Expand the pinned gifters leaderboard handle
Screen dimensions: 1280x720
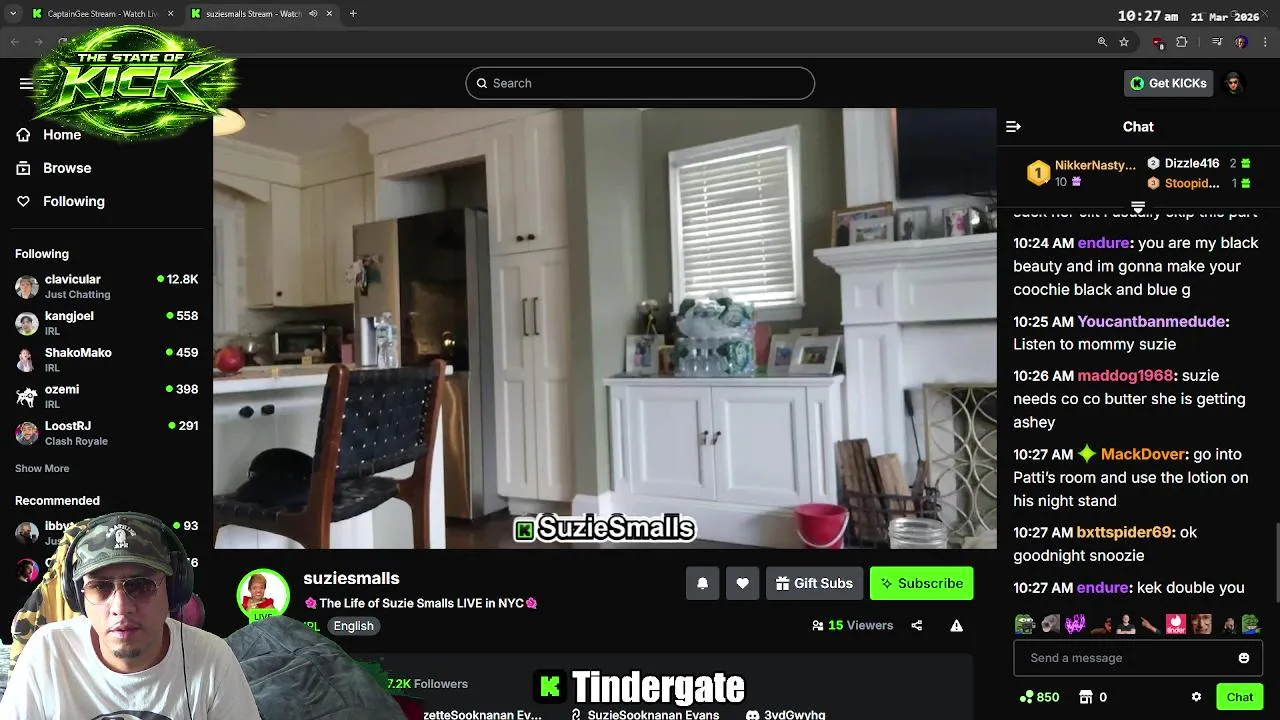click(x=1138, y=207)
